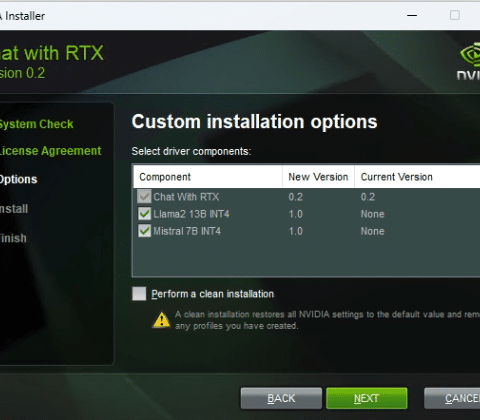Select the Install step in sidebar
The height and width of the screenshot is (420, 480).
(x=14, y=209)
